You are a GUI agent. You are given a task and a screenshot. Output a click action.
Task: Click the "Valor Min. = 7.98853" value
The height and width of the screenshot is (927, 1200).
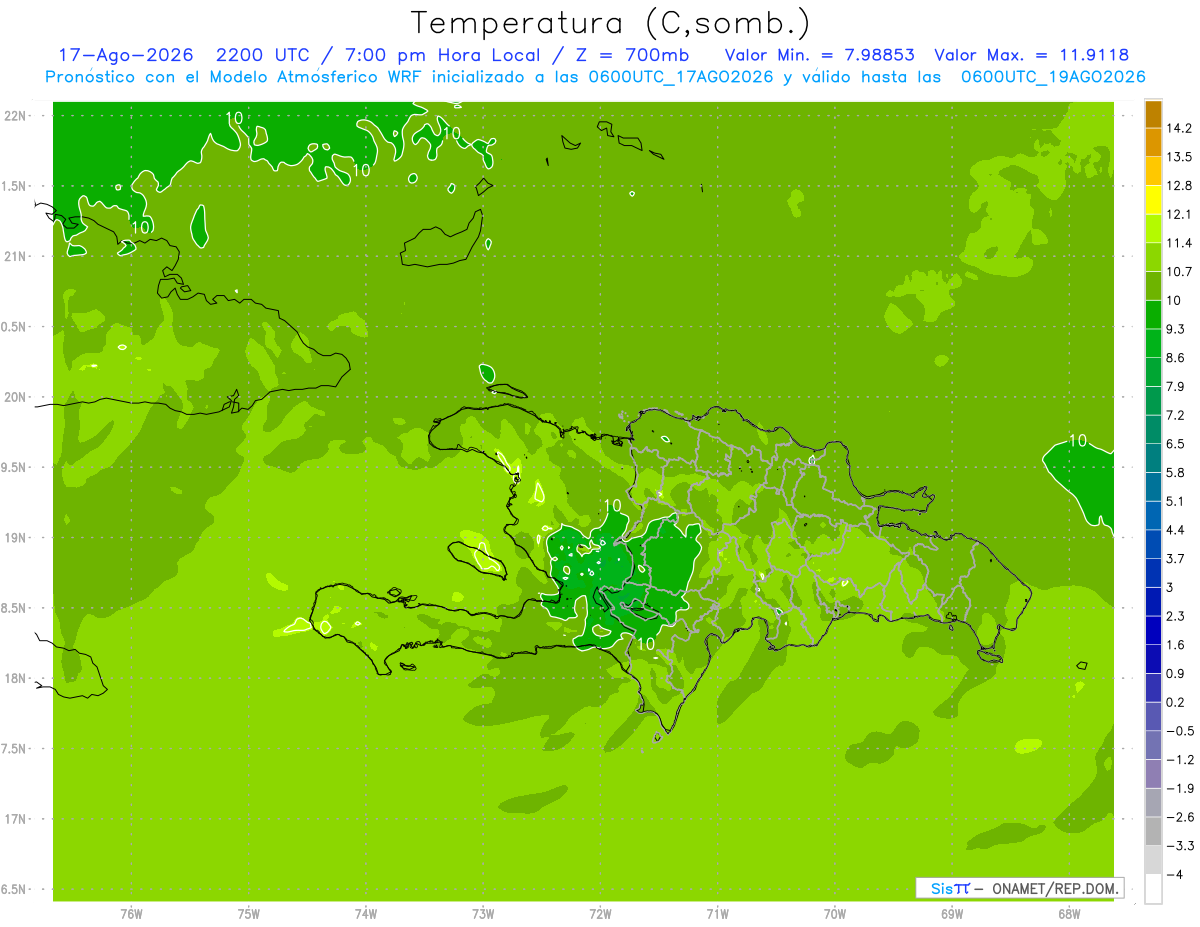click(x=820, y=55)
